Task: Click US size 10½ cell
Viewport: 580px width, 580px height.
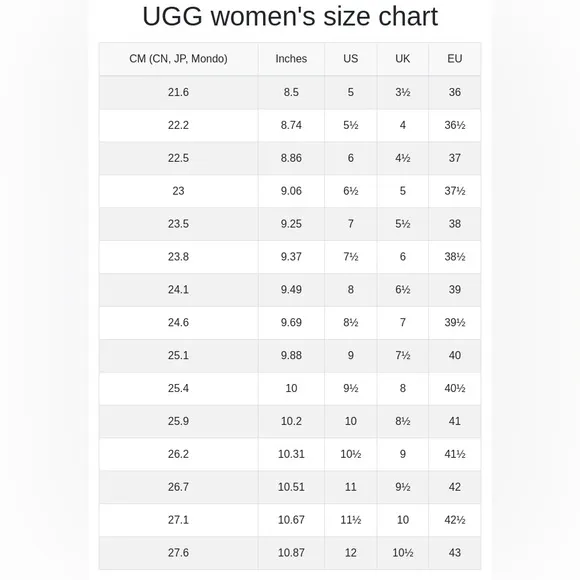Action: point(351,454)
